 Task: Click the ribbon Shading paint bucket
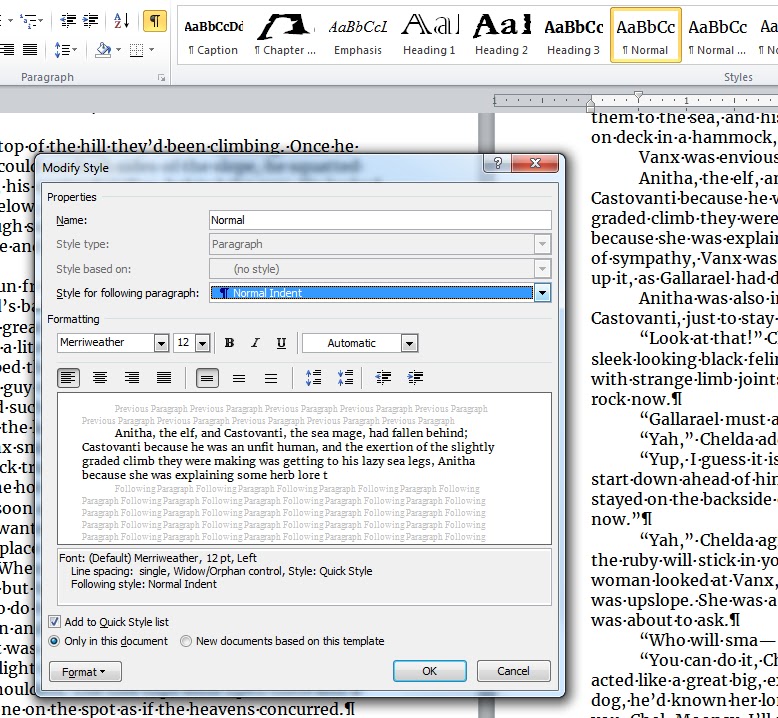(103, 50)
